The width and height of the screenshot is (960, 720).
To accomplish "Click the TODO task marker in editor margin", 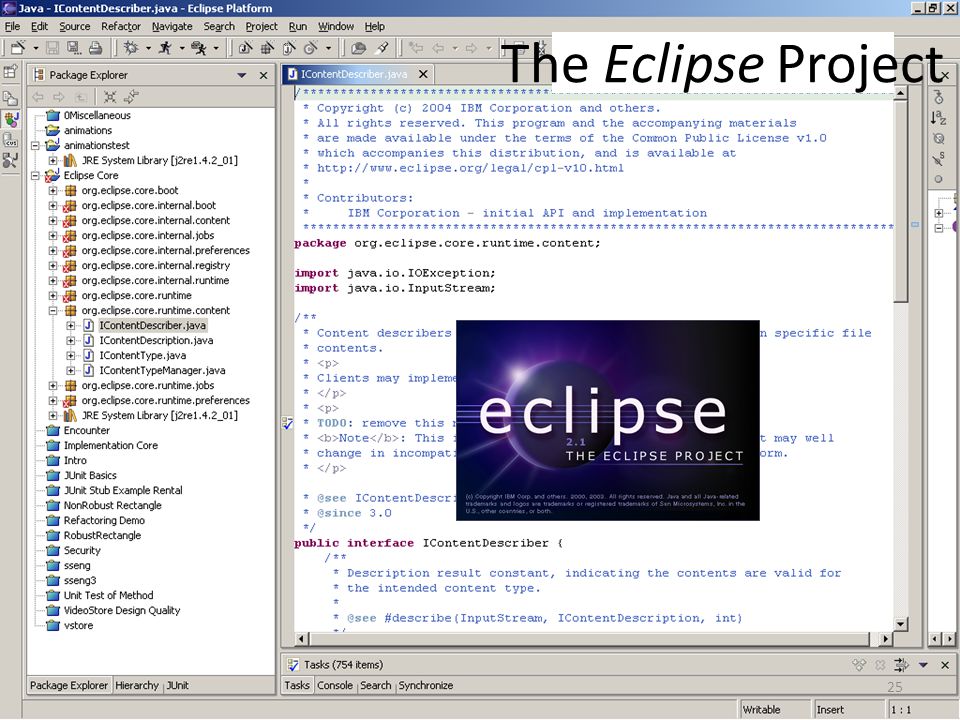I will (x=288, y=423).
